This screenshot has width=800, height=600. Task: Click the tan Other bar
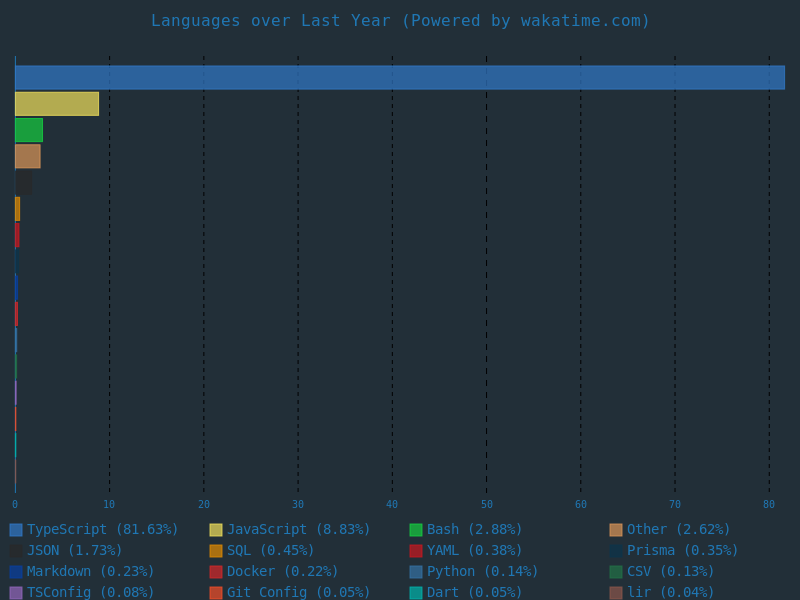click(28, 156)
